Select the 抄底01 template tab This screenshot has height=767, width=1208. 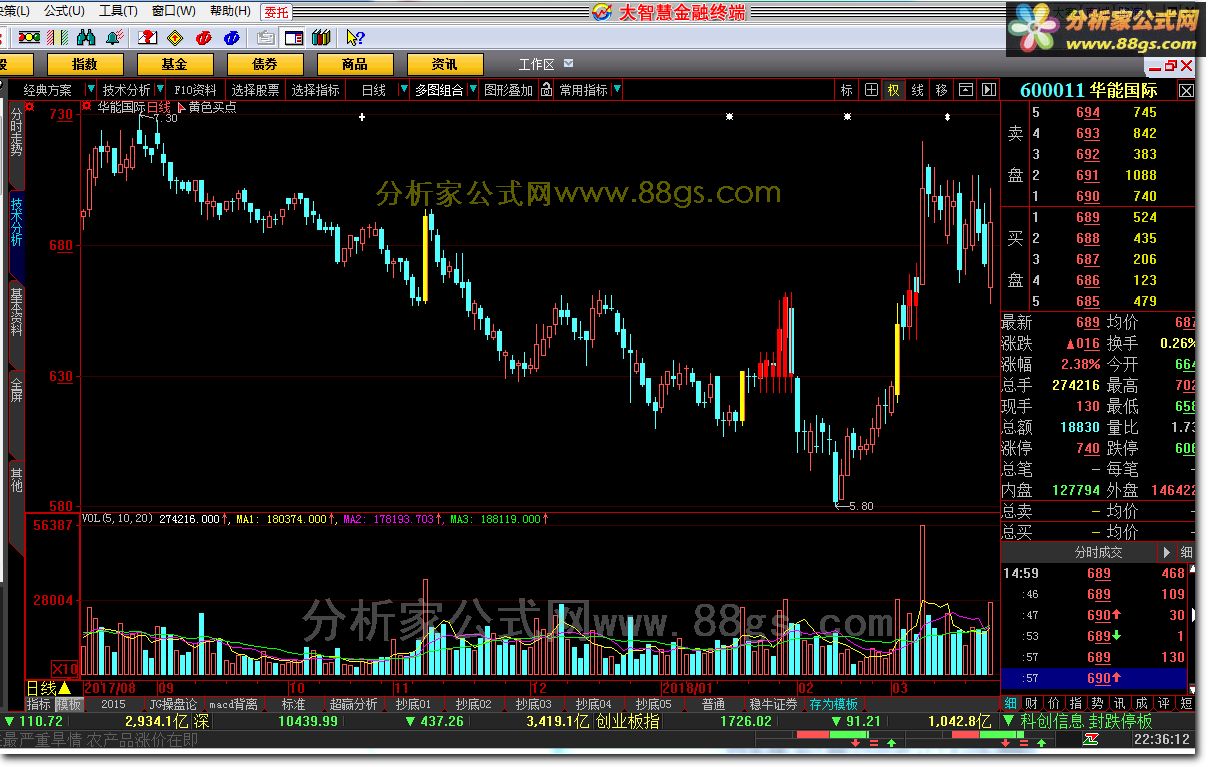[x=413, y=704]
